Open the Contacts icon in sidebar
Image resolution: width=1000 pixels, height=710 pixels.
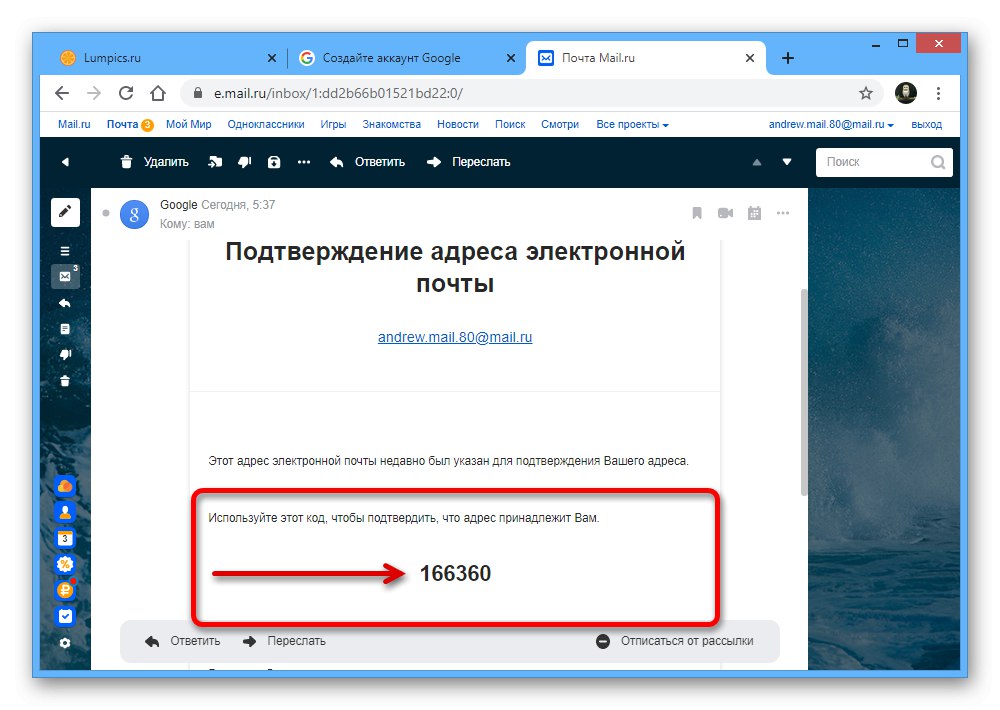pos(65,512)
